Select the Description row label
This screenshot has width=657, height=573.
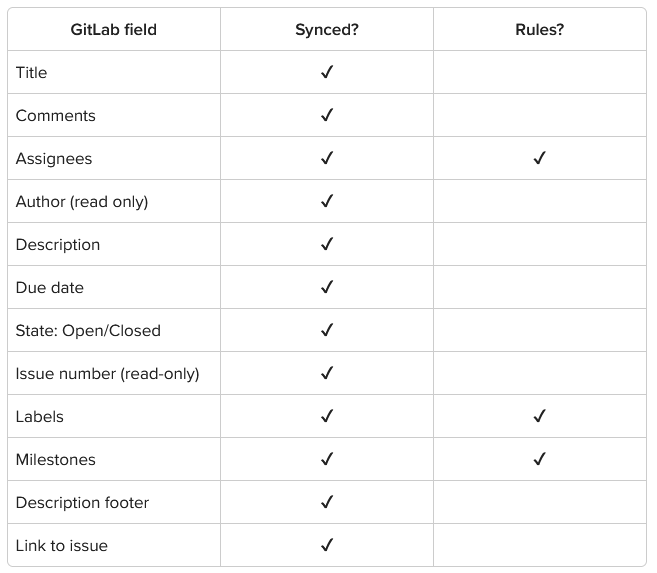pyautogui.click(x=58, y=245)
